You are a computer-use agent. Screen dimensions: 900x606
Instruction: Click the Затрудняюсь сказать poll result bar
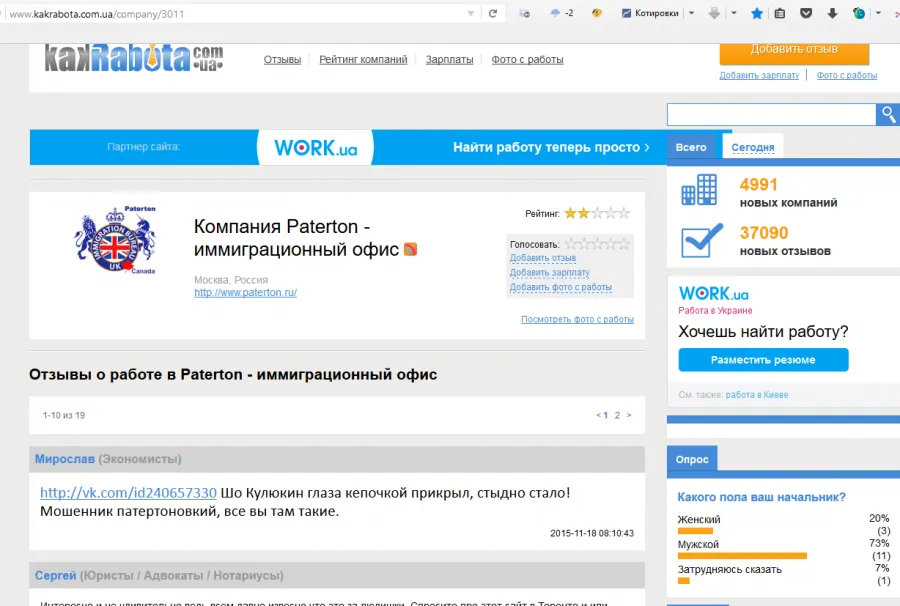pos(684,581)
